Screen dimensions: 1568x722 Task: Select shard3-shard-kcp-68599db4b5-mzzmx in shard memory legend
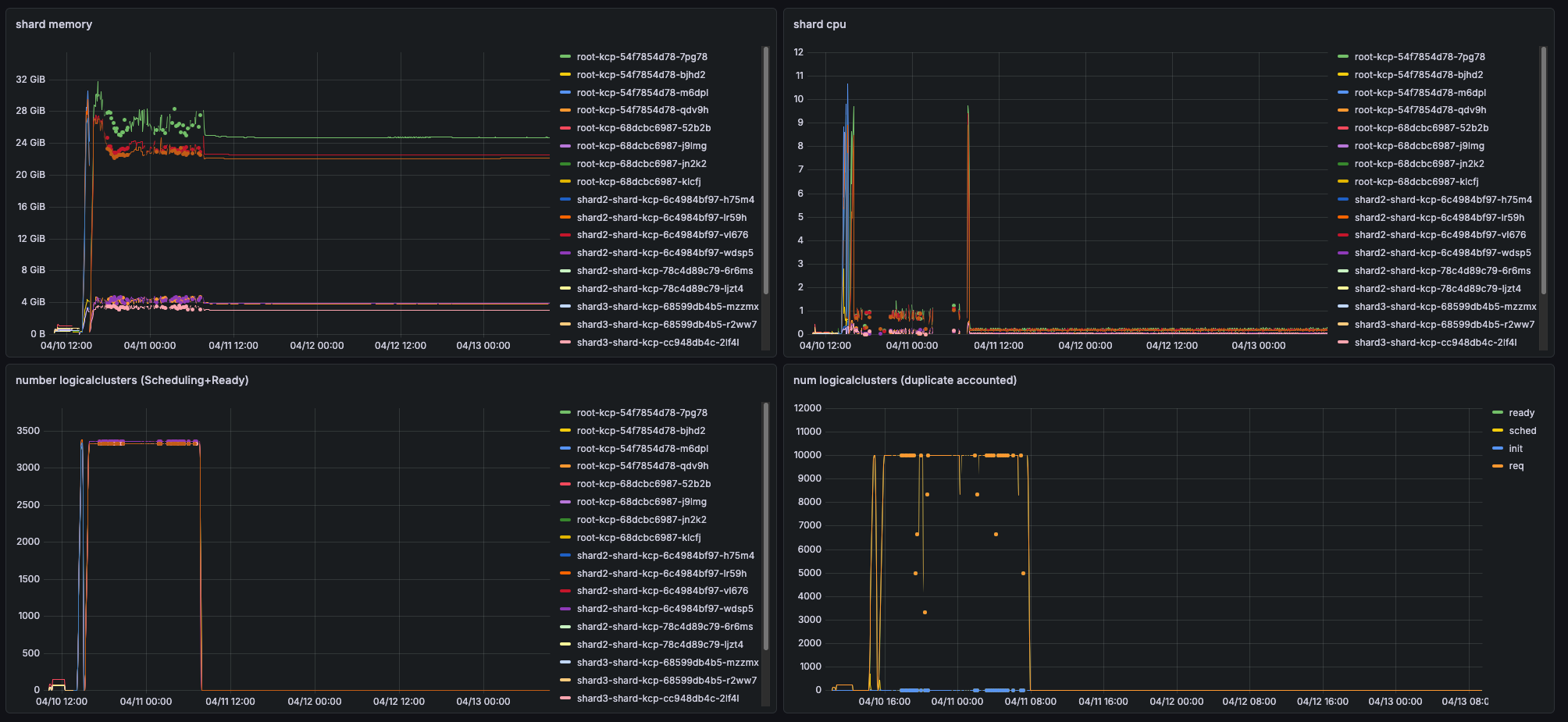[x=668, y=307]
